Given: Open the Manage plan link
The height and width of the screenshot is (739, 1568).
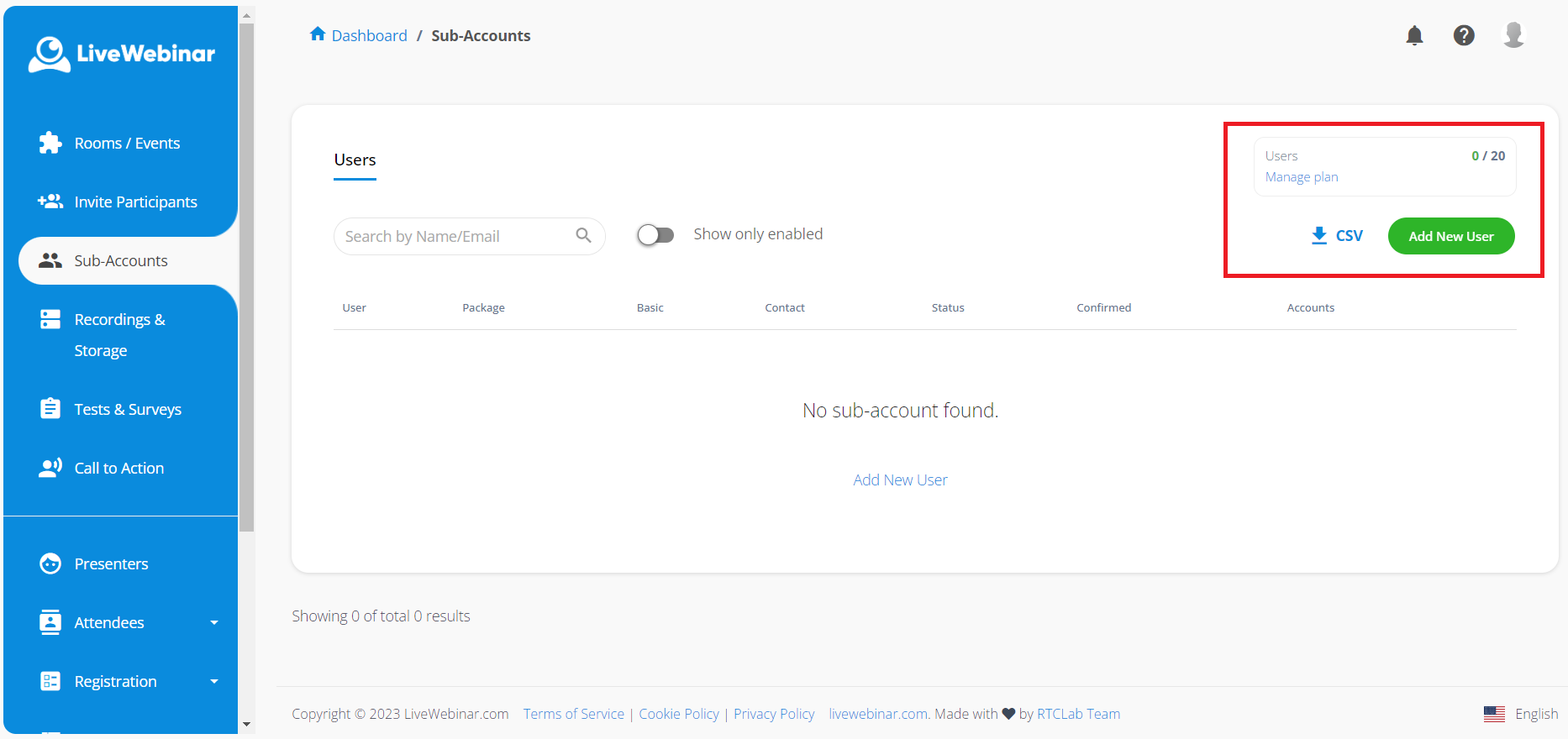Looking at the screenshot, I should (1301, 177).
